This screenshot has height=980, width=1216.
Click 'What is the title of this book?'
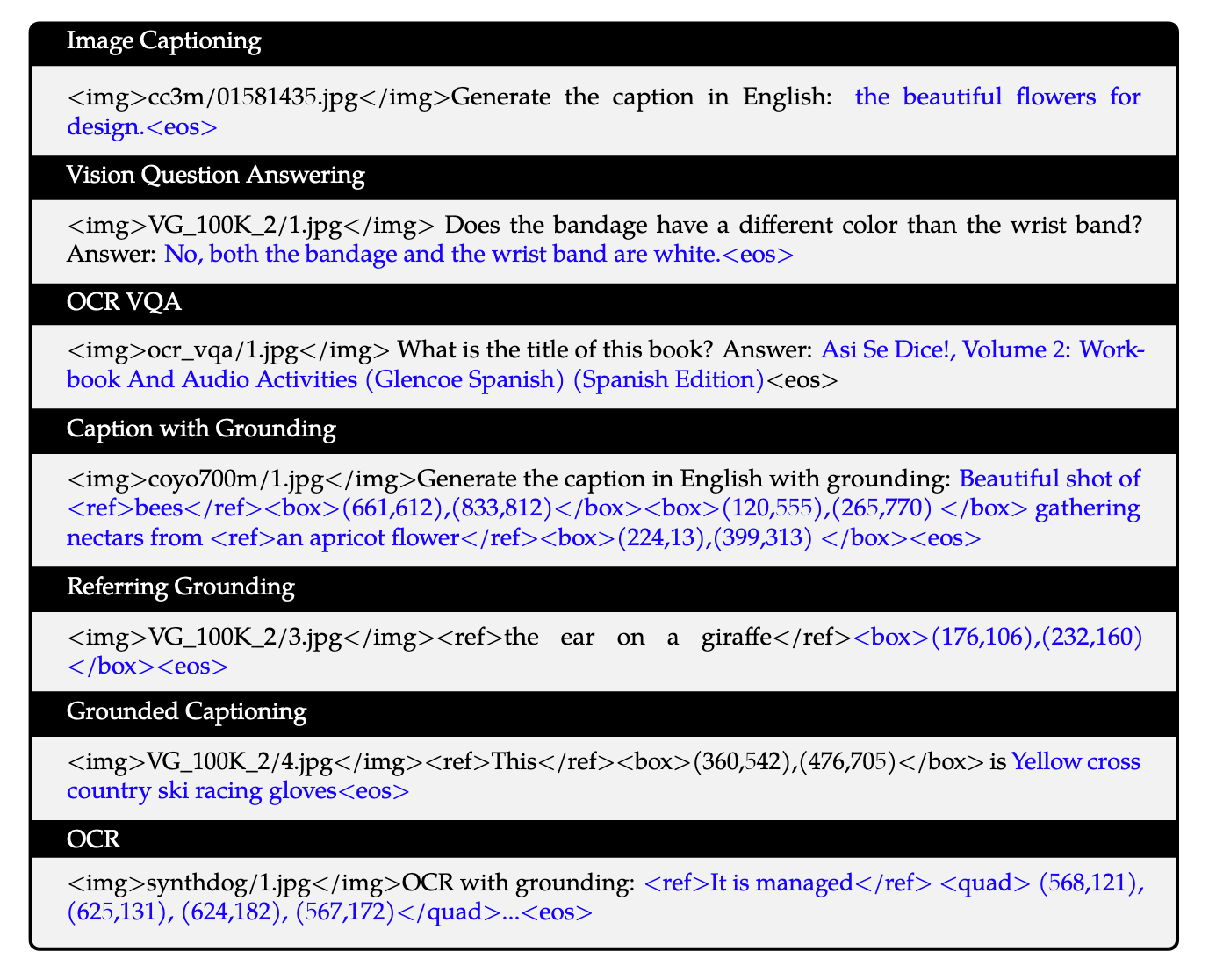555,350
